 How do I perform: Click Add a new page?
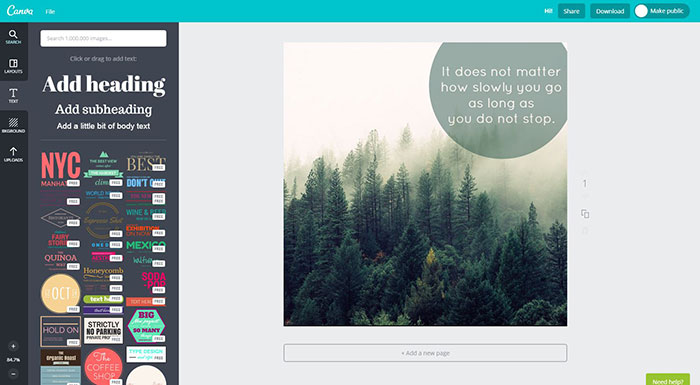coord(425,353)
